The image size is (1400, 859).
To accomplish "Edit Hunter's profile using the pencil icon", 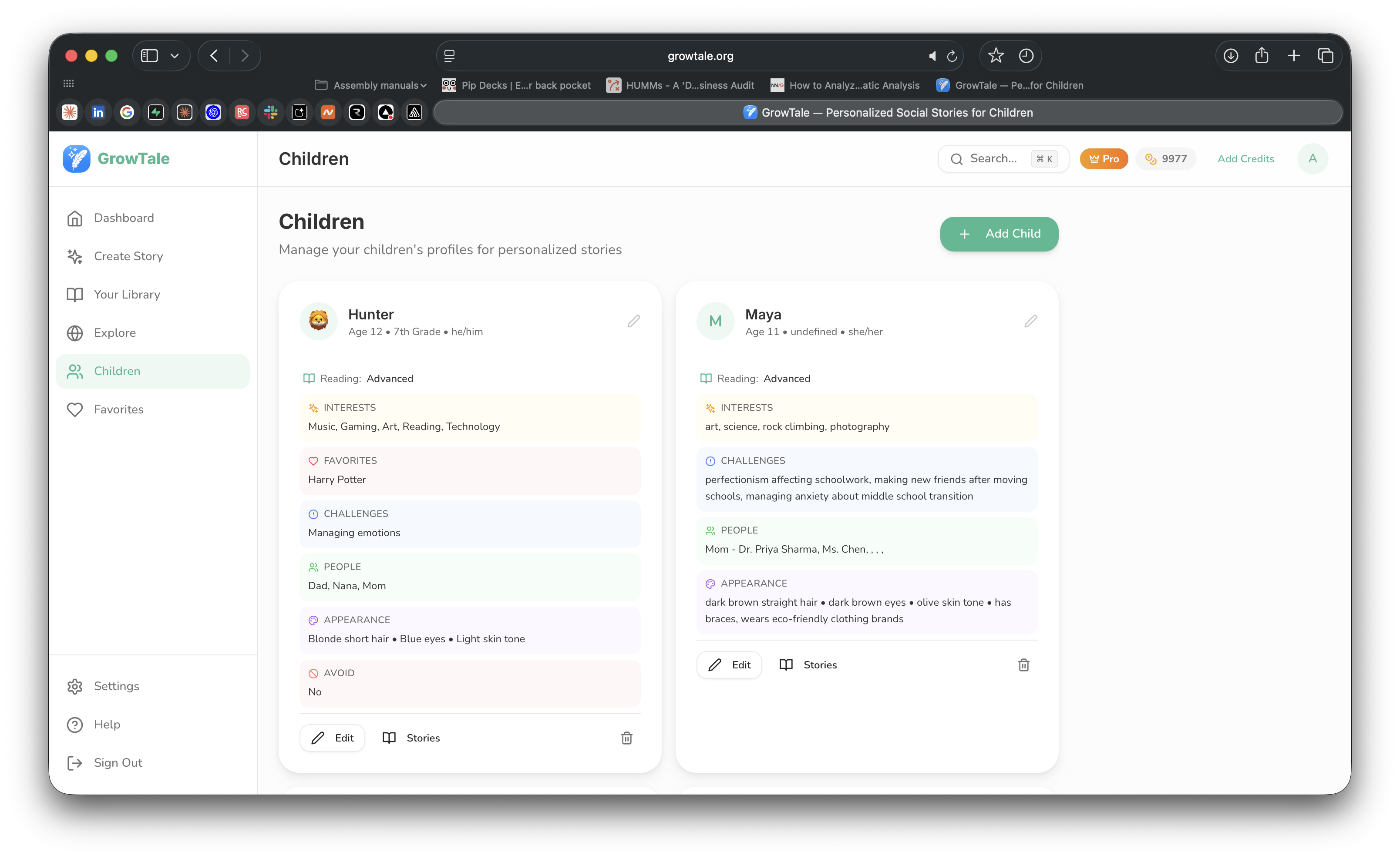I will click(633, 321).
